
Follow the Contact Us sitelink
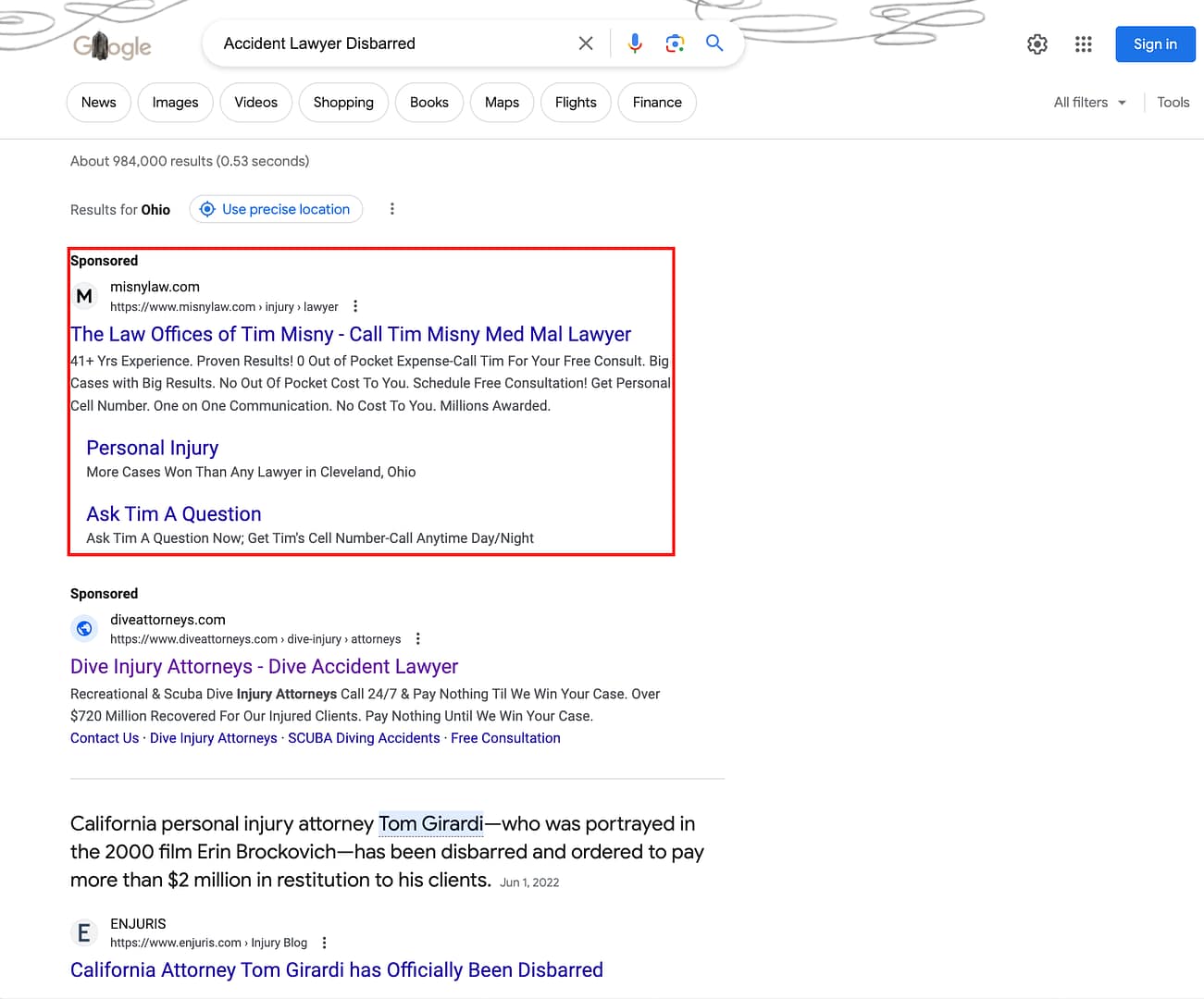[x=105, y=738]
